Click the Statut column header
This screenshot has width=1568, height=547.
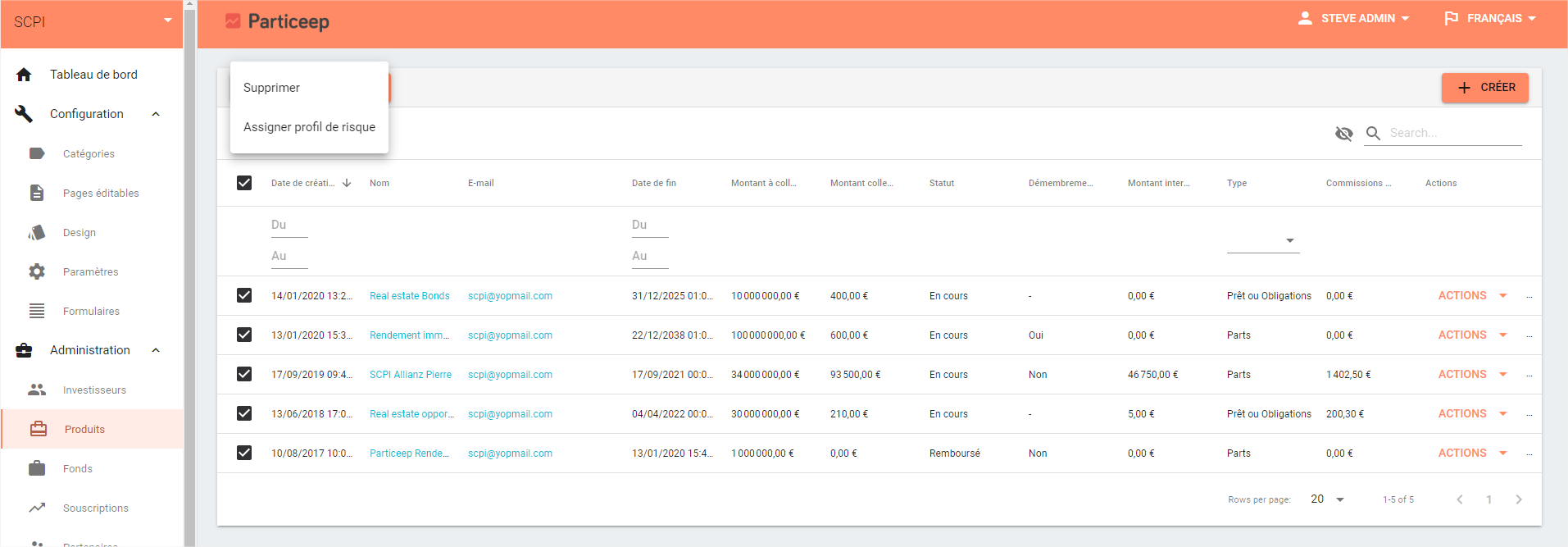tap(941, 183)
